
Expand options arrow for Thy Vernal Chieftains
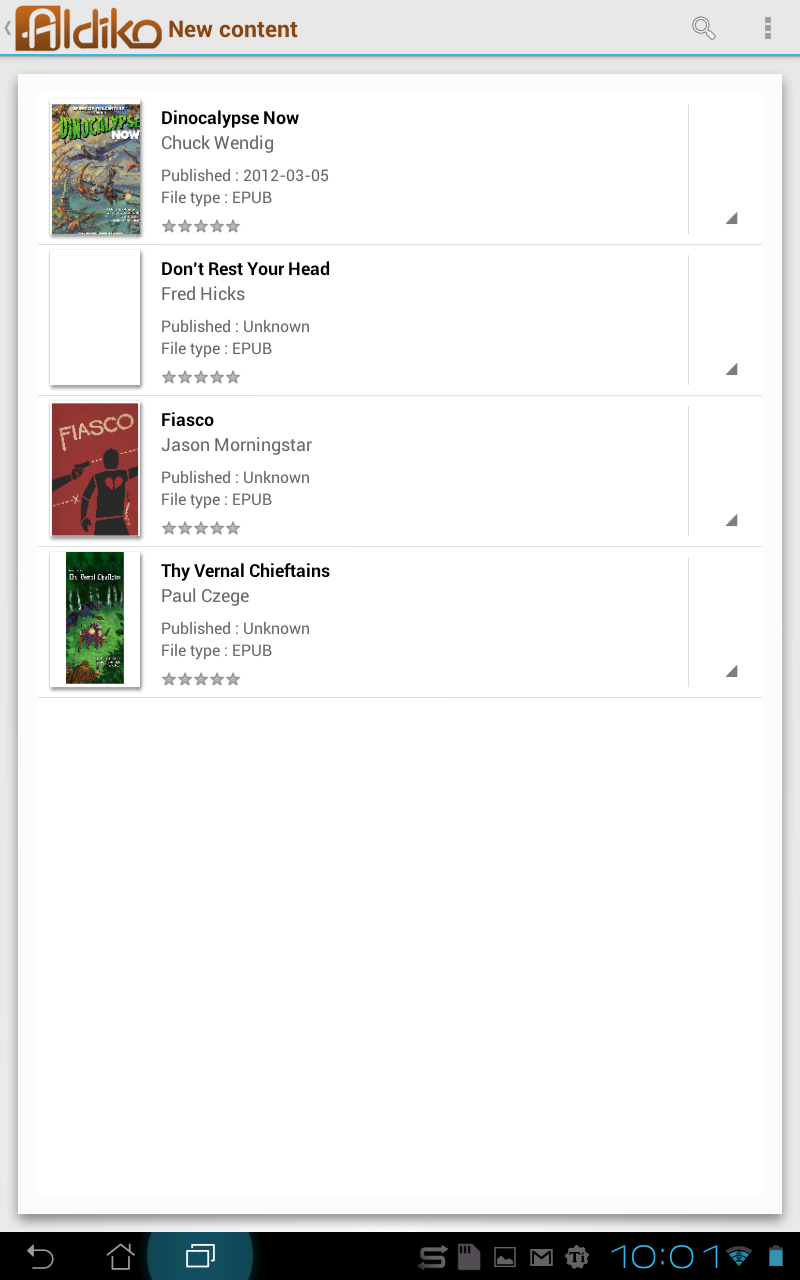point(731,671)
